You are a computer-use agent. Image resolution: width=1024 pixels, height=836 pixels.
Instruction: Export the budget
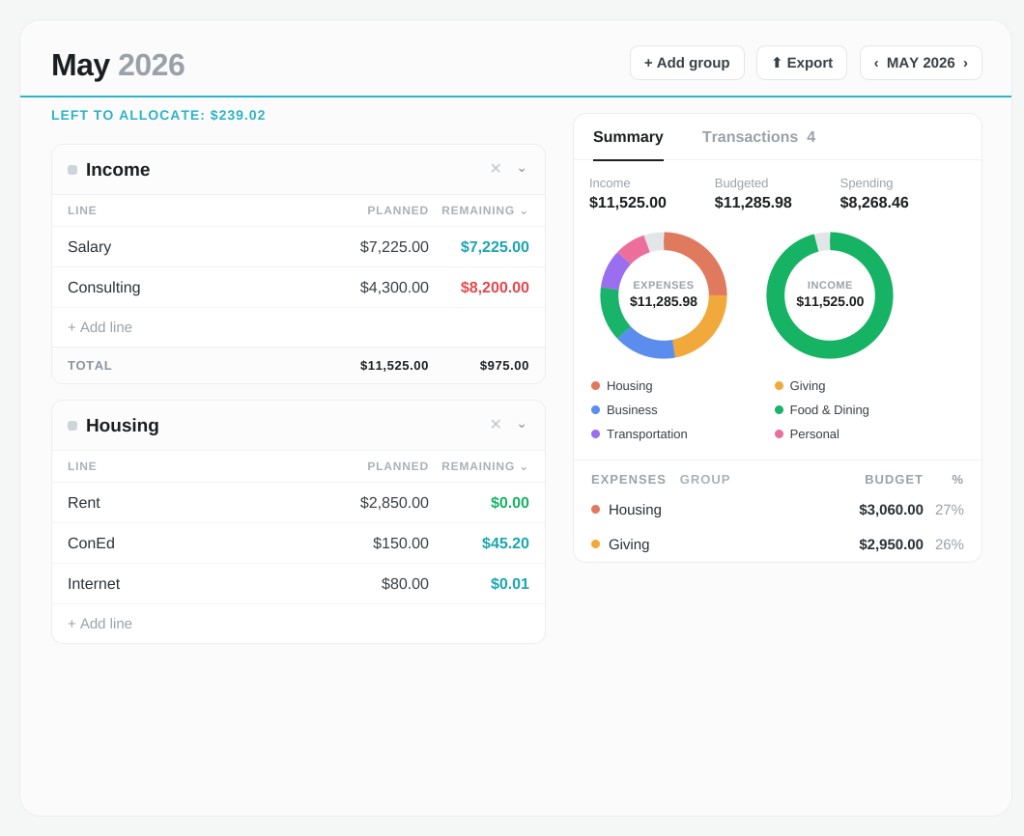click(x=801, y=63)
